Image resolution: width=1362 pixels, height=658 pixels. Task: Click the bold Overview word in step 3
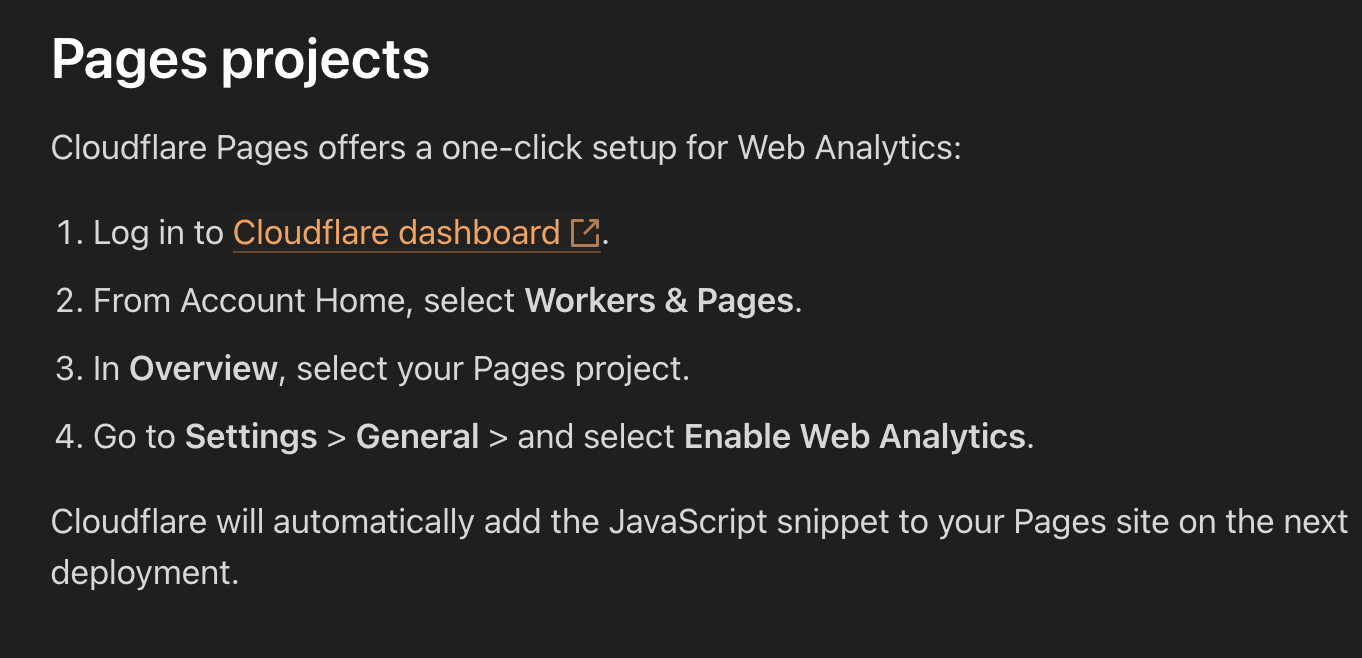[203, 369]
